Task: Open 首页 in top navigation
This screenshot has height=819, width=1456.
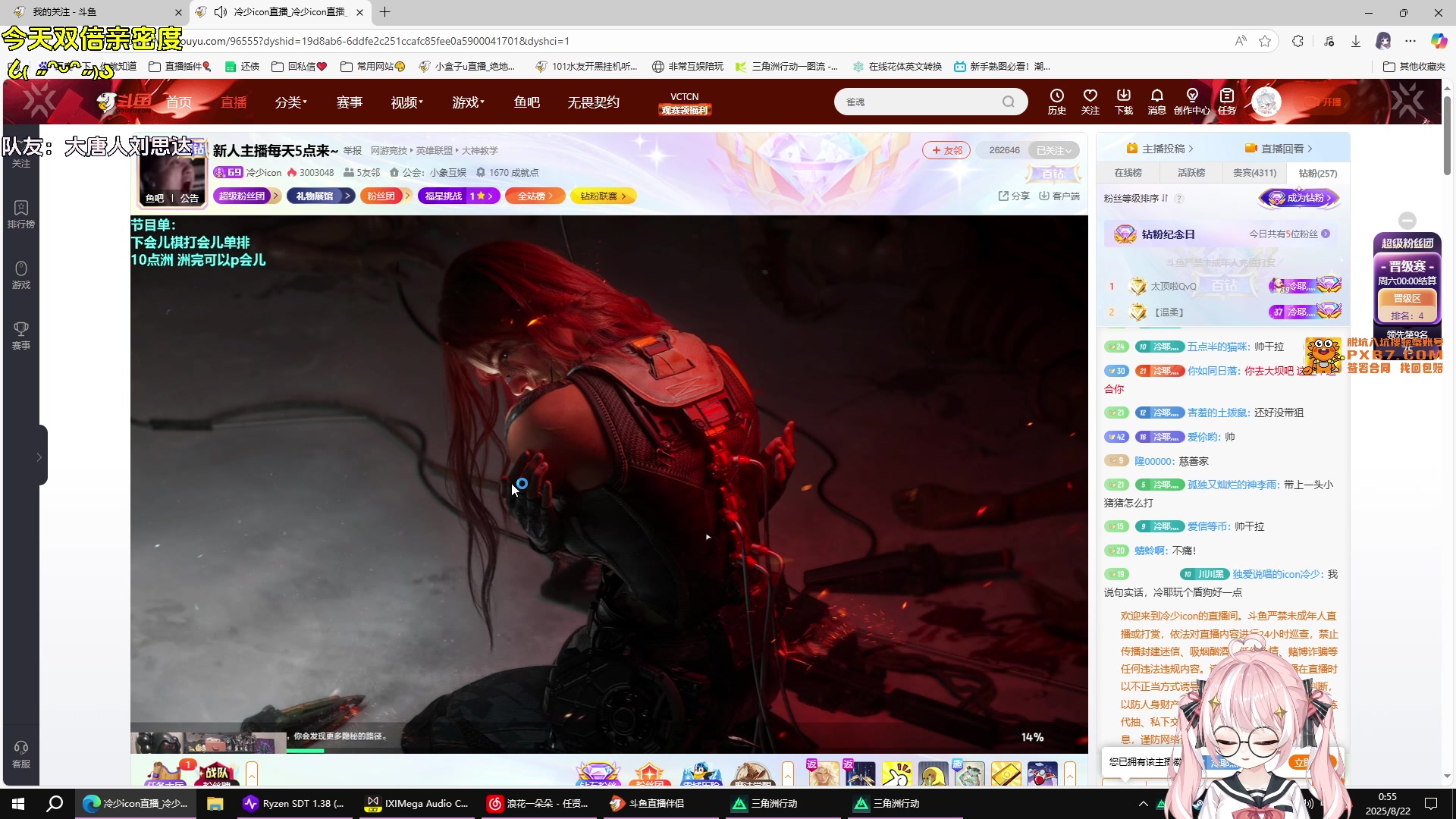Action: 179,102
